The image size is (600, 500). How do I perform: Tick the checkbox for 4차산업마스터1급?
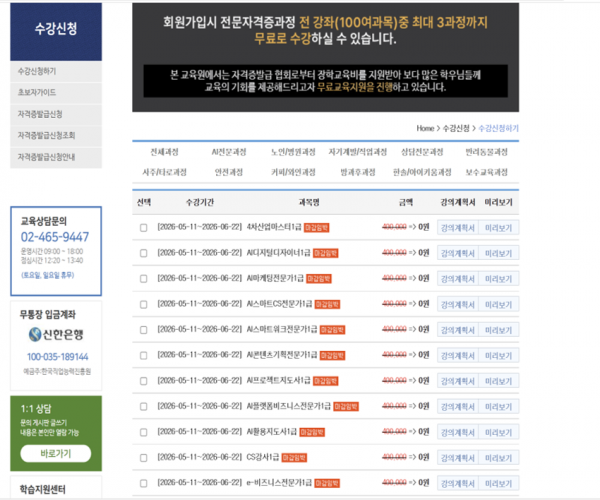point(143,228)
